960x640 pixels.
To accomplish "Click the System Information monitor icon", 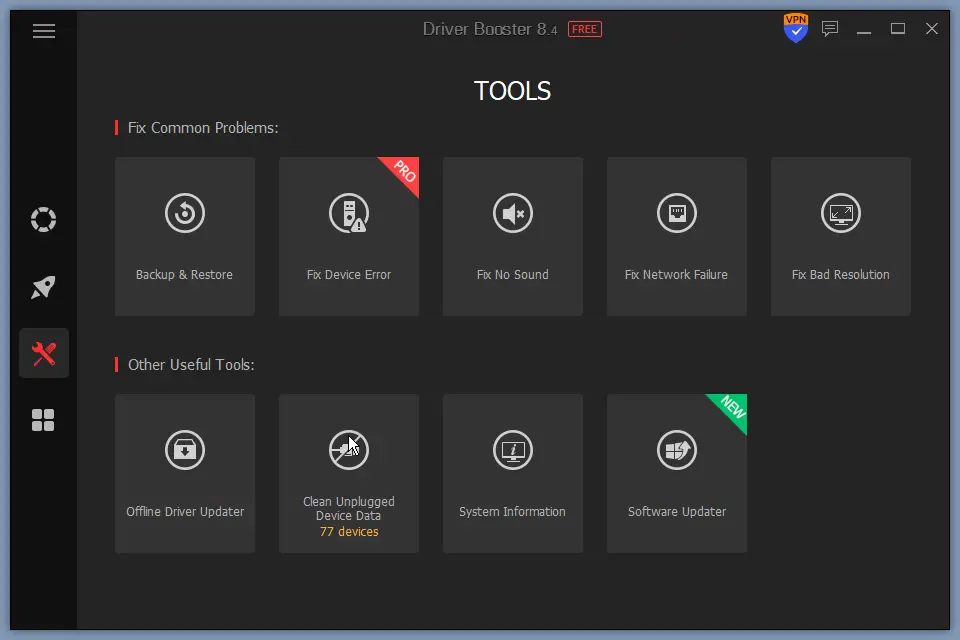I will click(513, 450).
